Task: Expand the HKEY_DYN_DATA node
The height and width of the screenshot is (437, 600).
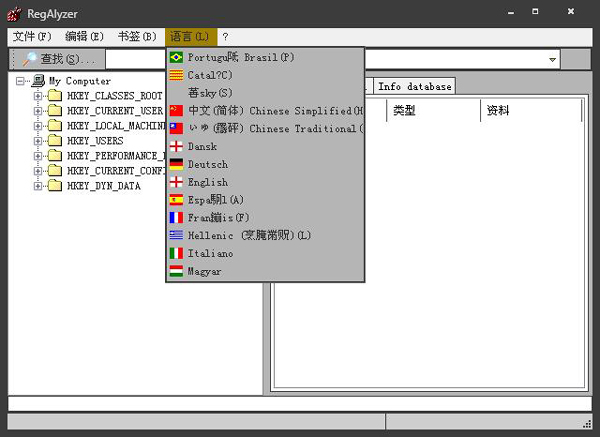Action: pyautogui.click(x=38, y=186)
